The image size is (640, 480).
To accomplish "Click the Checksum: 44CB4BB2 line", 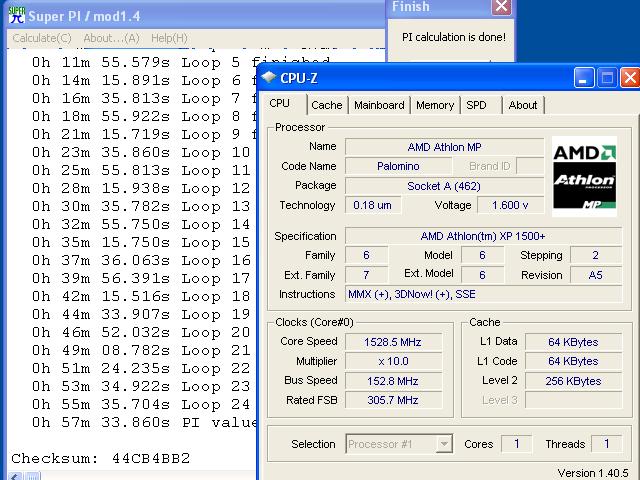I will coord(101,458).
